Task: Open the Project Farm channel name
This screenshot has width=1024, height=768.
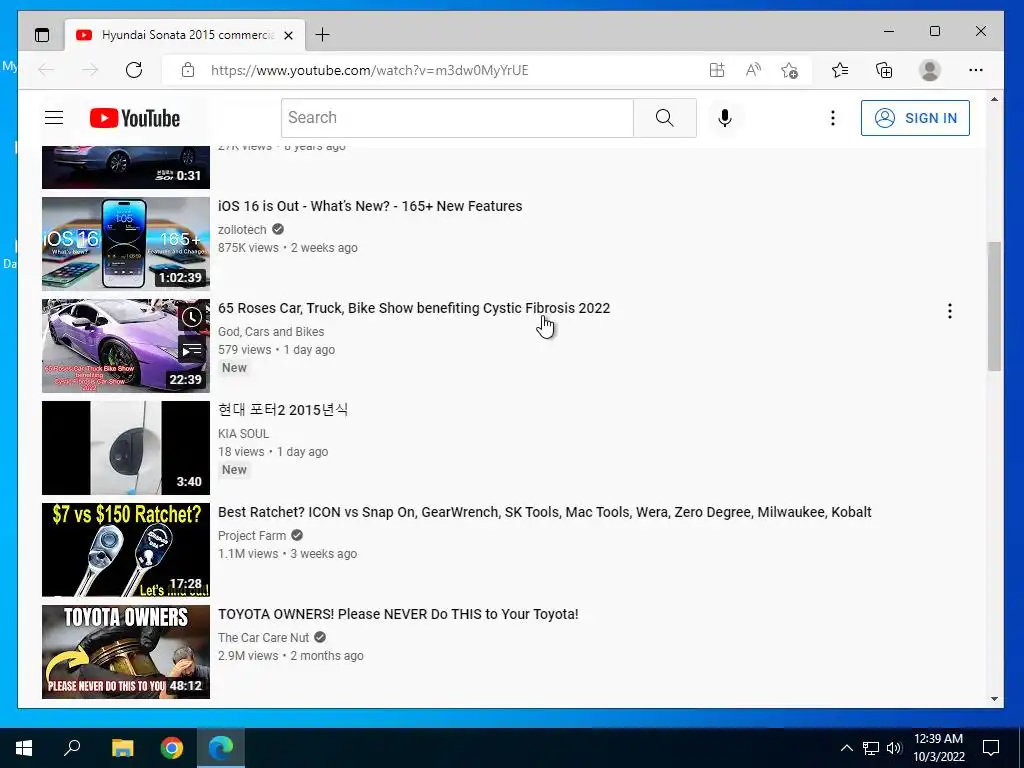Action: click(252, 535)
